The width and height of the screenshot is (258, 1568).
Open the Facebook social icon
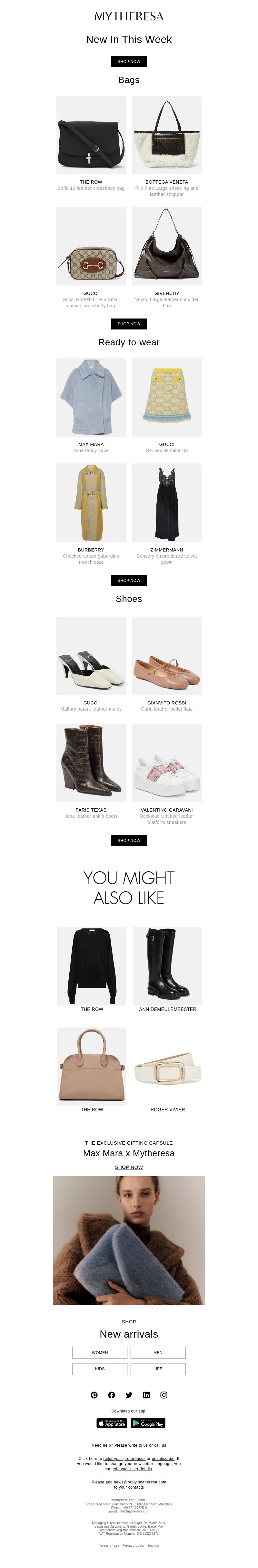click(x=111, y=1394)
